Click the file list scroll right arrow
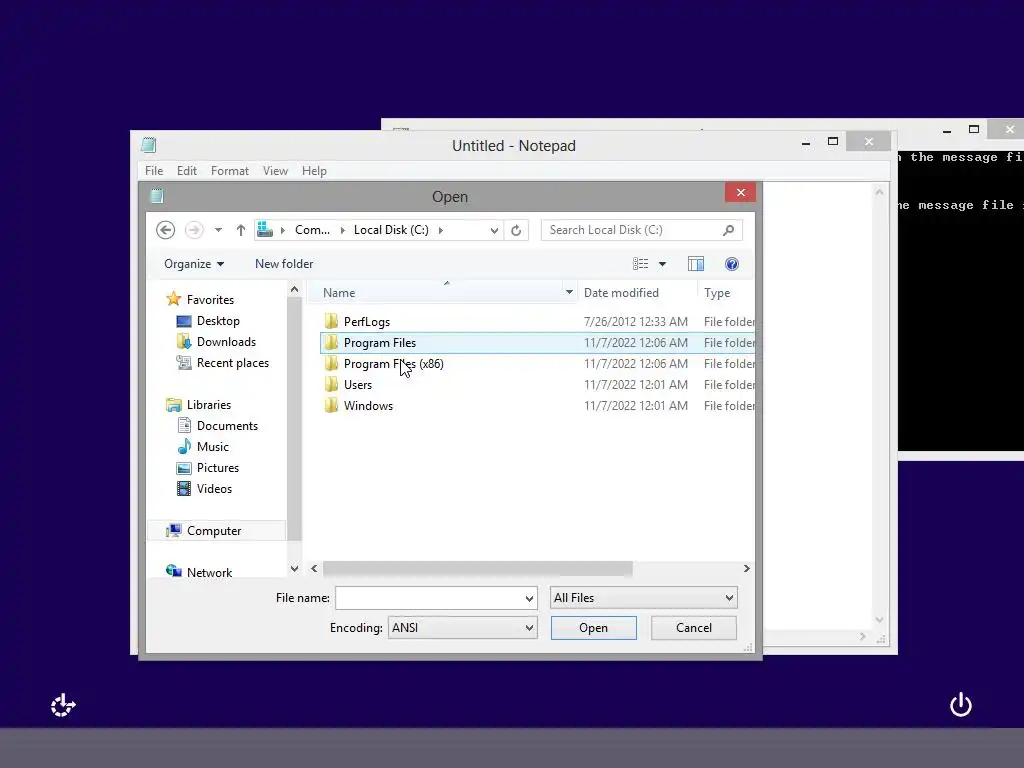 (746, 569)
